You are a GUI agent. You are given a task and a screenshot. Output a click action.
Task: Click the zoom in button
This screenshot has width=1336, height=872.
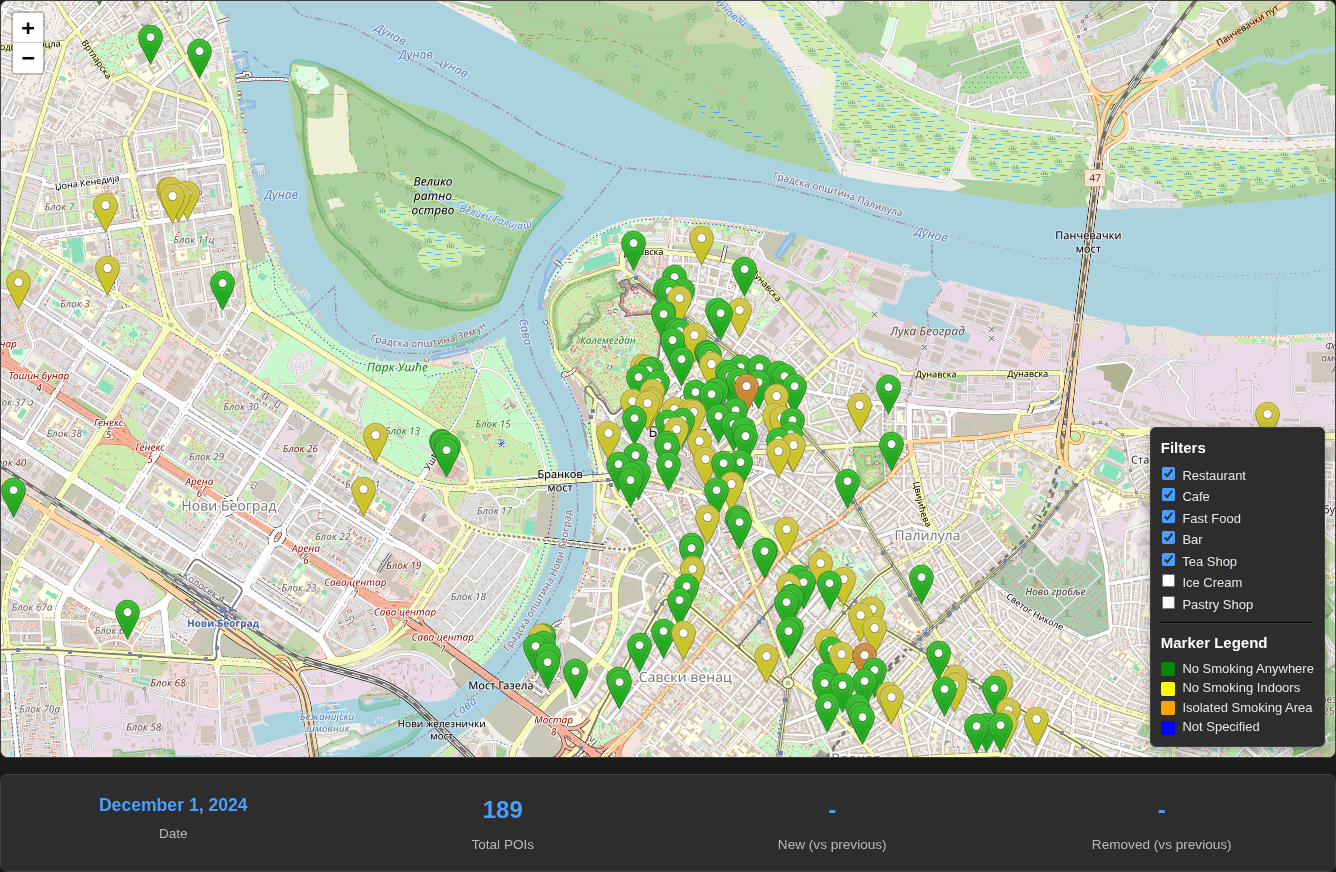pyautogui.click(x=27, y=28)
